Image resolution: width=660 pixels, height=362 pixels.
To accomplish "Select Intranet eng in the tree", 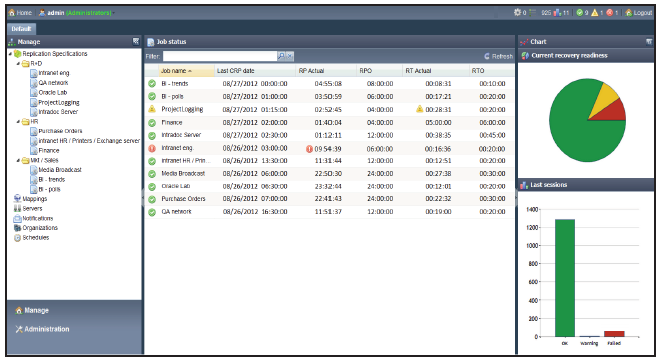I will [x=53, y=73].
